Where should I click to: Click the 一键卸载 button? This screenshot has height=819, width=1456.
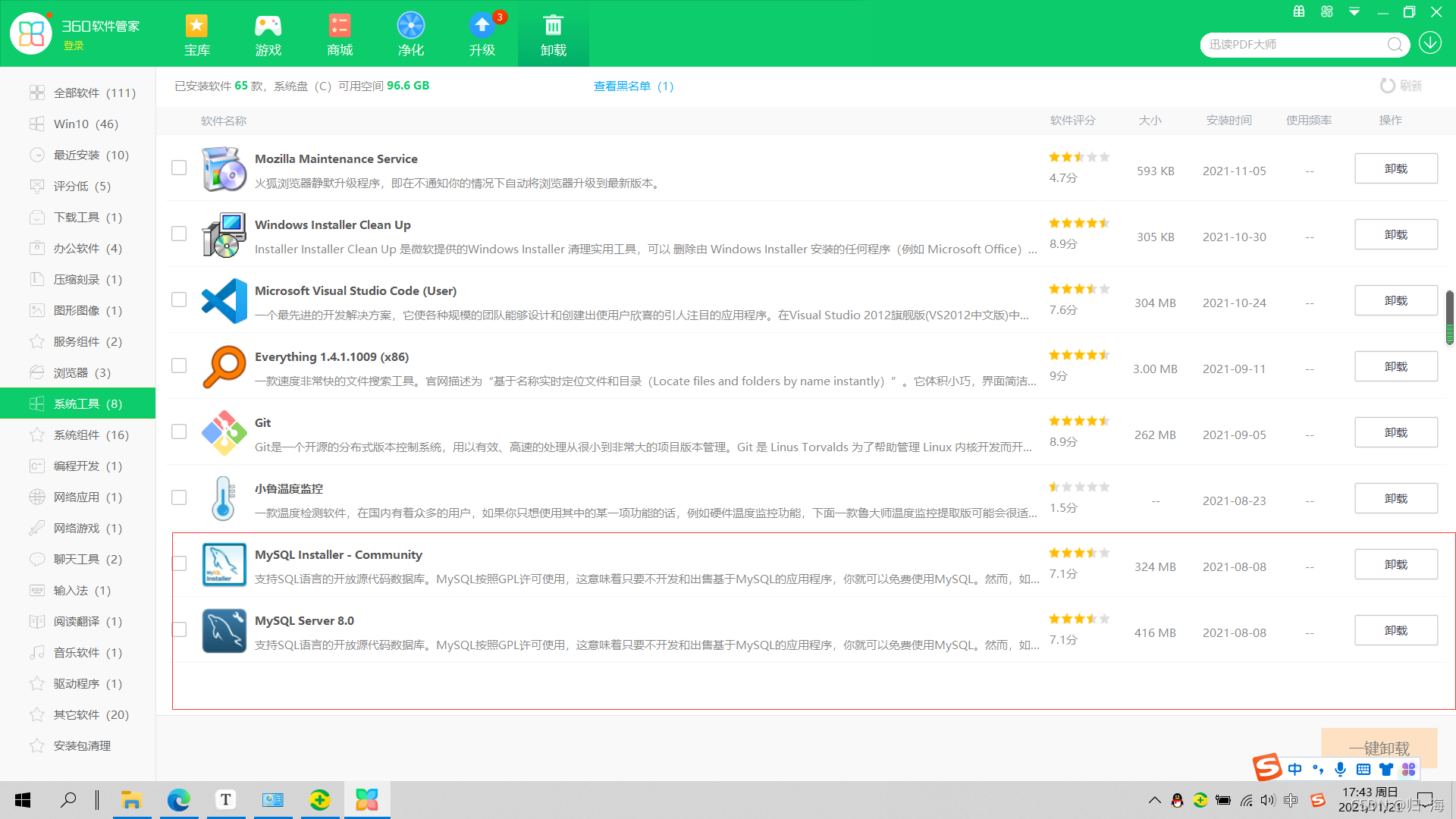click(1379, 748)
